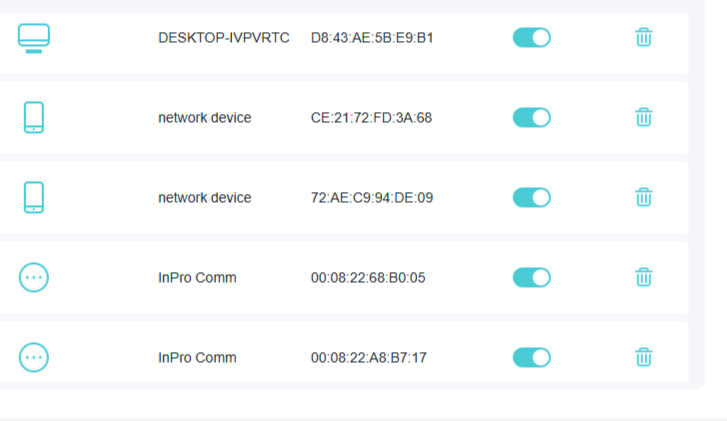Screen dimensions: 727x421
Task: Toggle off network device CE:21:72:FD:3A:68
Action: pos(532,117)
